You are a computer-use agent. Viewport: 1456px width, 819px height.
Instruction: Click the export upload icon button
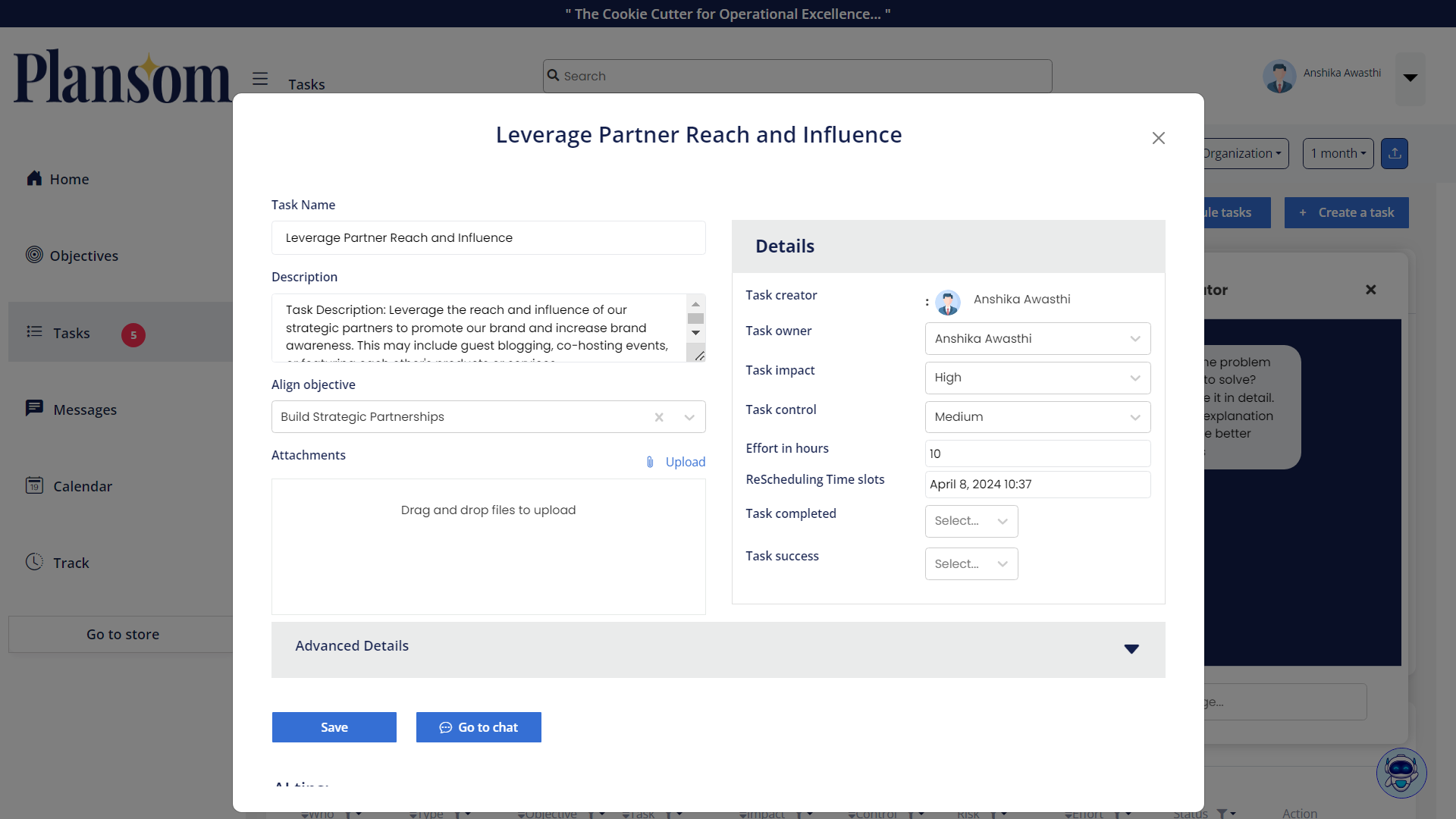[x=1394, y=153]
